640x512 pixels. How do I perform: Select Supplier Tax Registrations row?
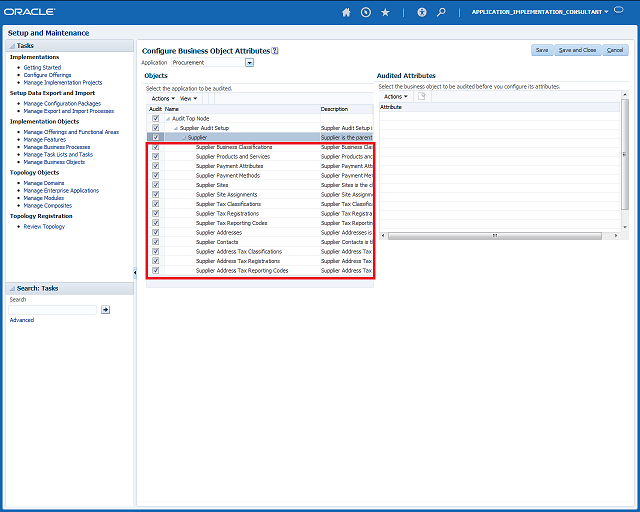260,214
